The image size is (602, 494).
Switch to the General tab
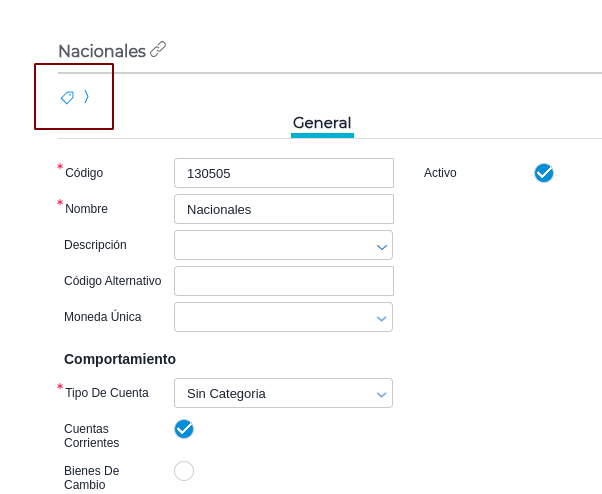(322, 123)
